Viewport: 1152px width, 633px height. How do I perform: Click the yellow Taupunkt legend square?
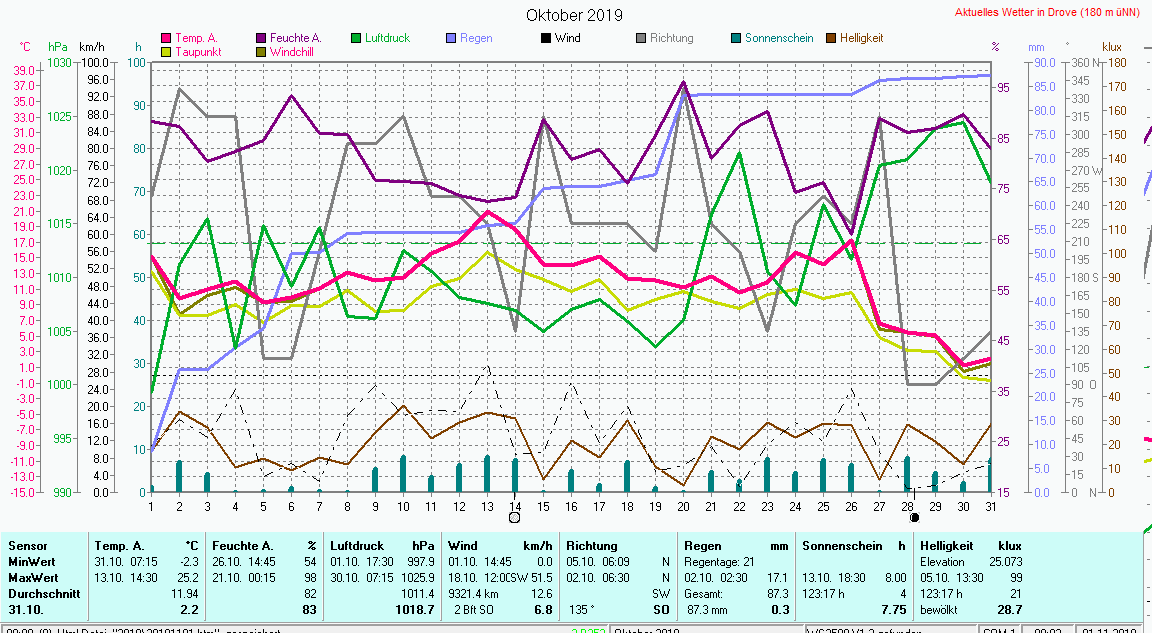pos(167,51)
